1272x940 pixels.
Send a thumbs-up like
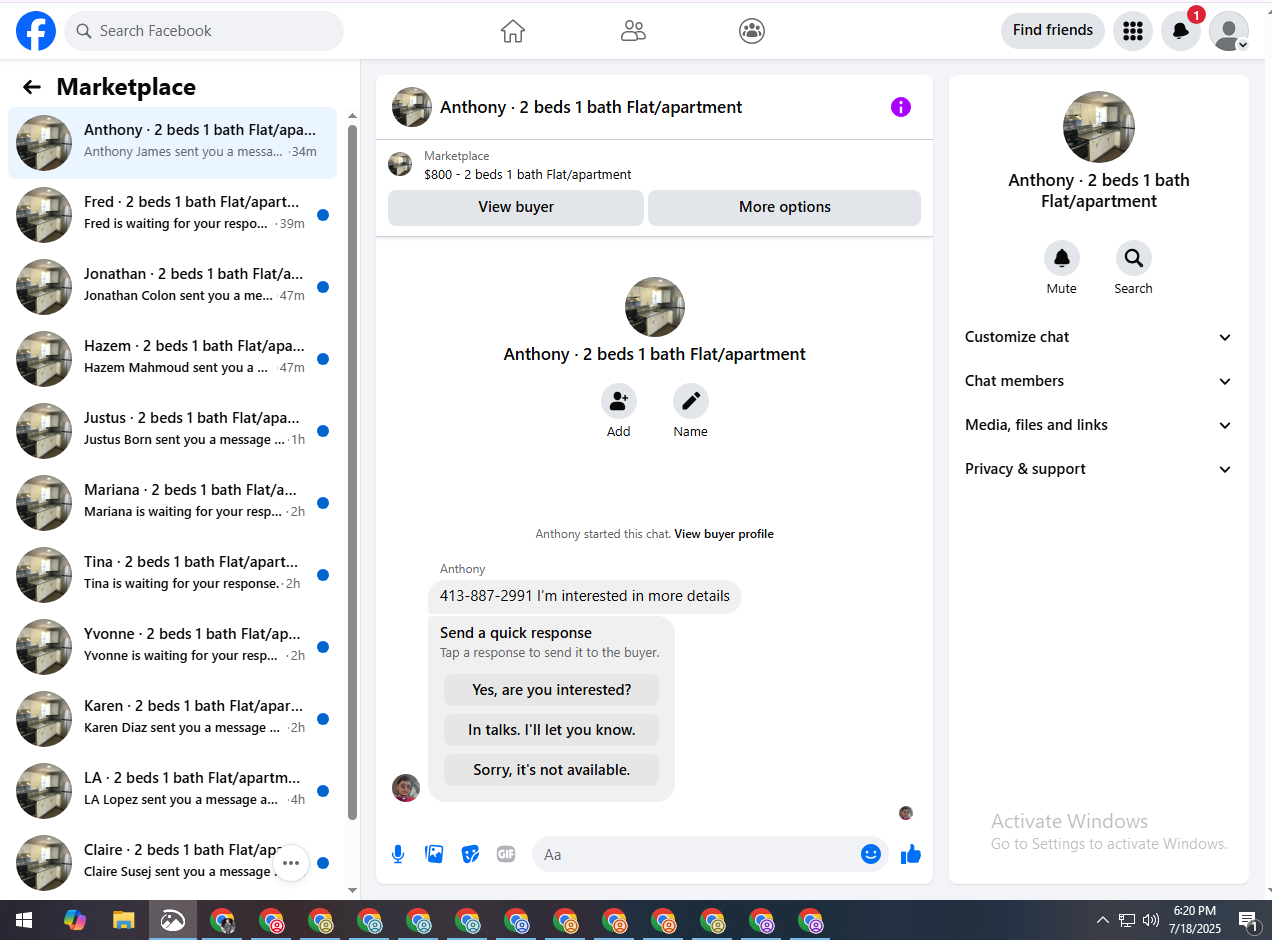coord(911,854)
